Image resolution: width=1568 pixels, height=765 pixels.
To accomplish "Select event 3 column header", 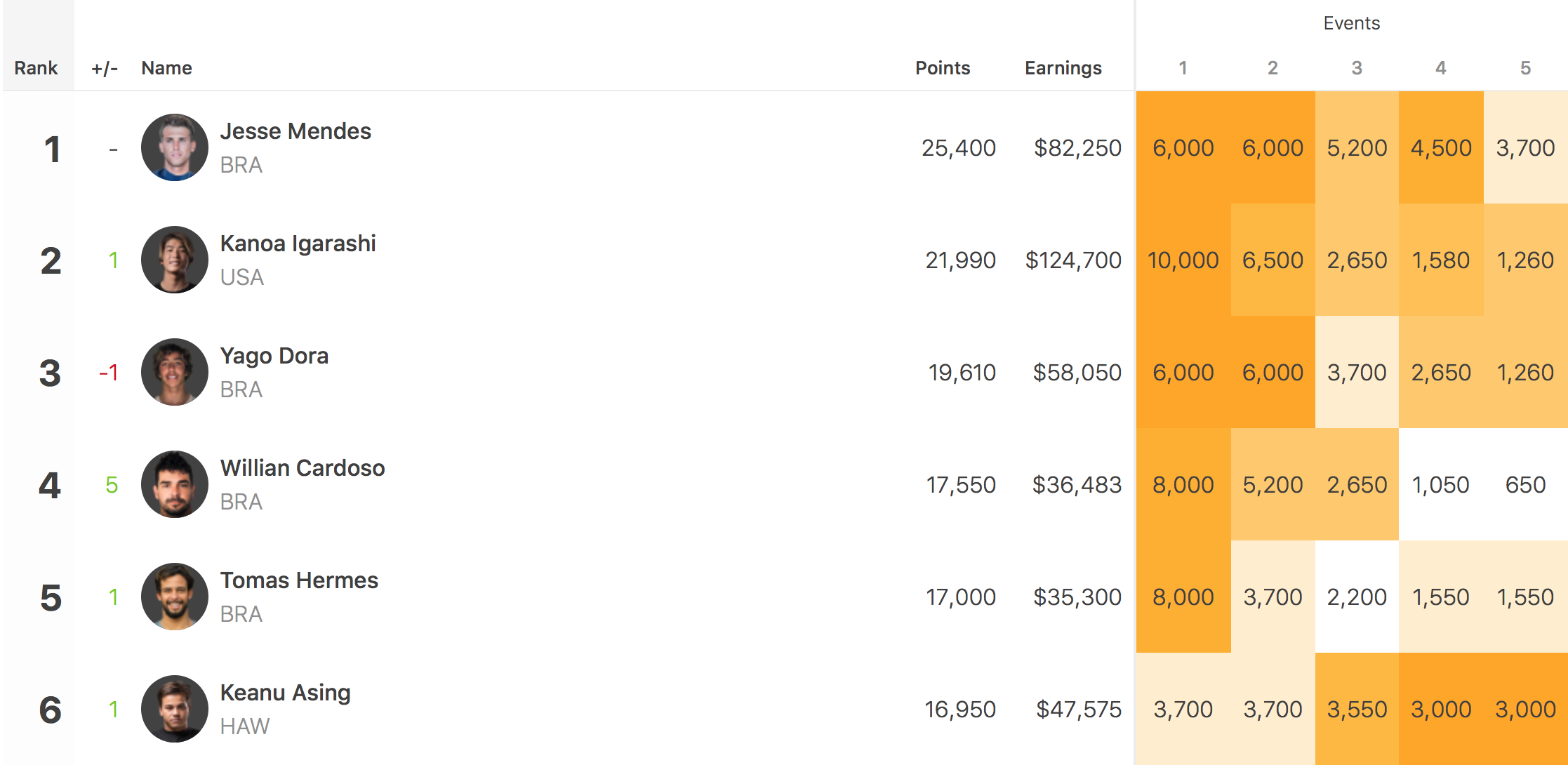I will pyautogui.click(x=1357, y=68).
